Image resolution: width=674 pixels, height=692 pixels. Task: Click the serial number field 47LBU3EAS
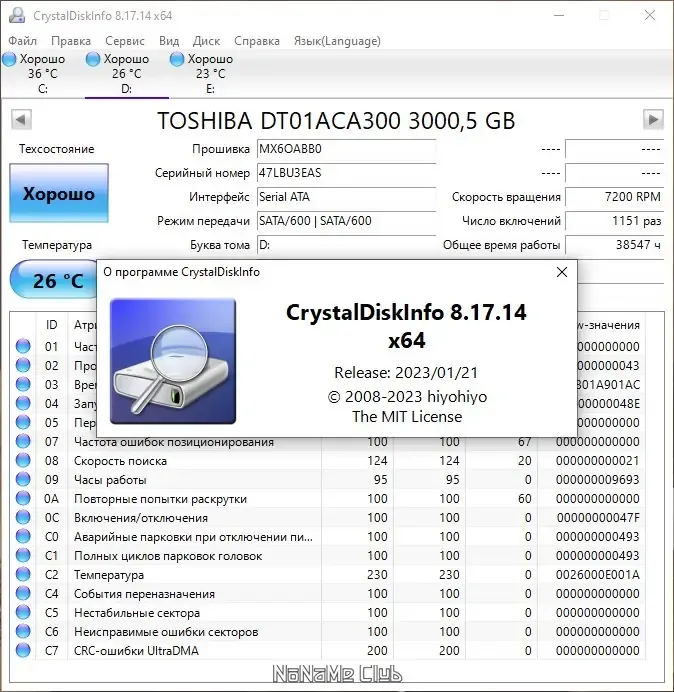[x=346, y=173]
